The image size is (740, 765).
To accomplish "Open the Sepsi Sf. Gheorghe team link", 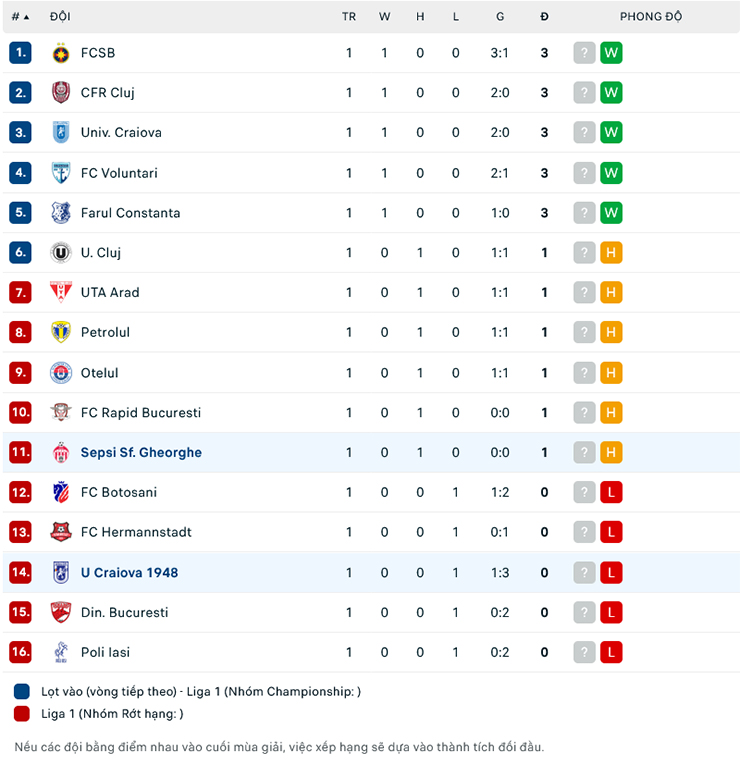I will click(141, 453).
